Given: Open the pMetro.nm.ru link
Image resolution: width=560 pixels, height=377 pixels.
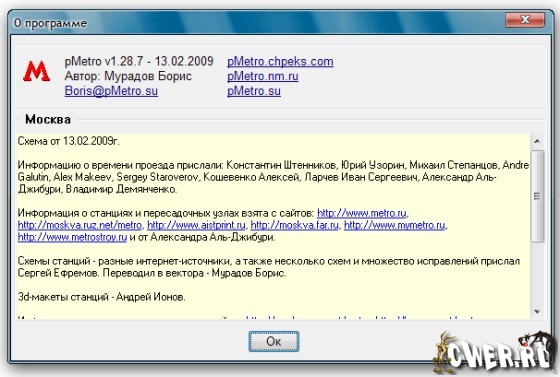Looking at the screenshot, I should click(262, 76).
